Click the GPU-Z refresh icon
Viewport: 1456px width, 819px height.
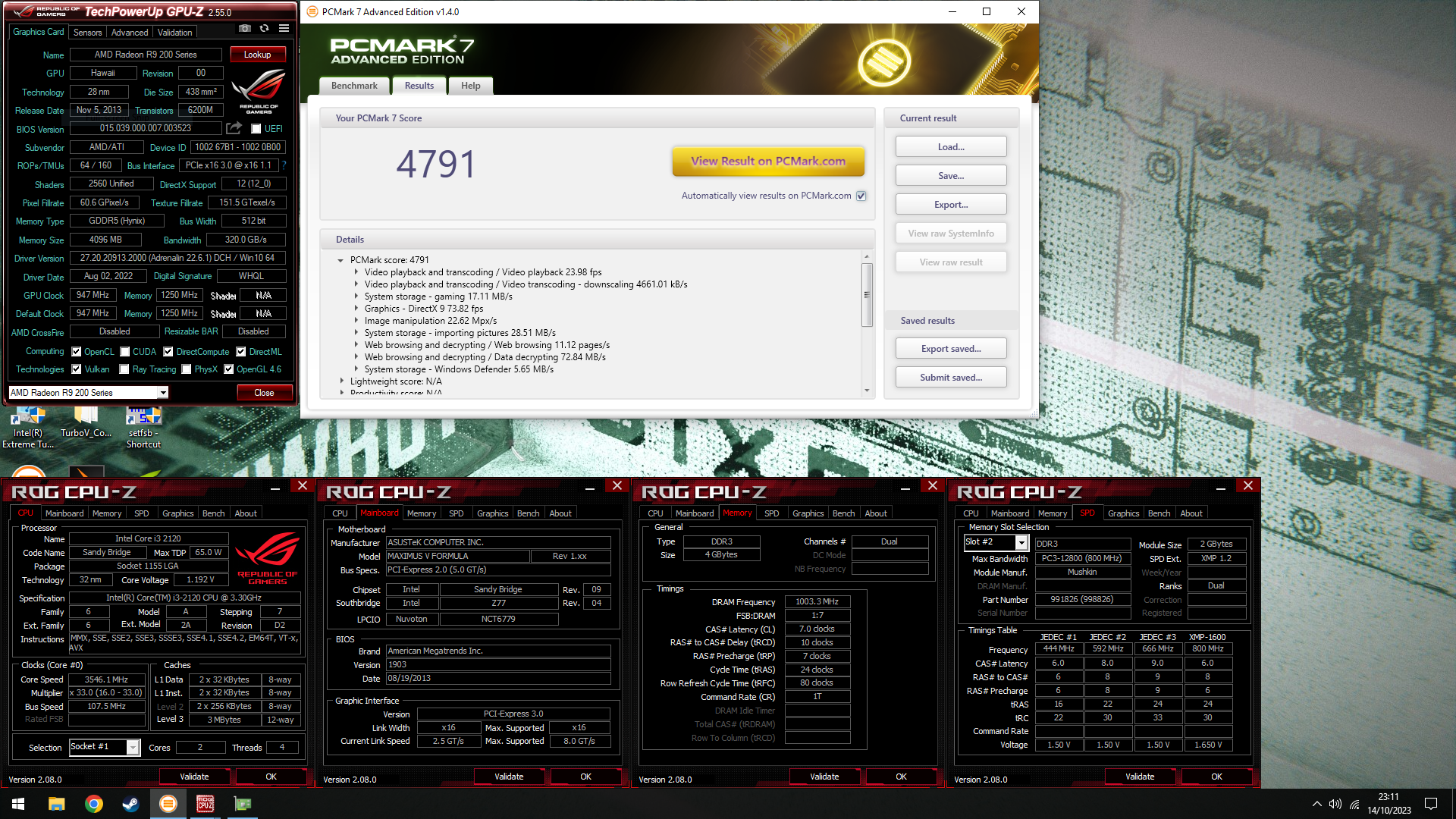(x=264, y=28)
